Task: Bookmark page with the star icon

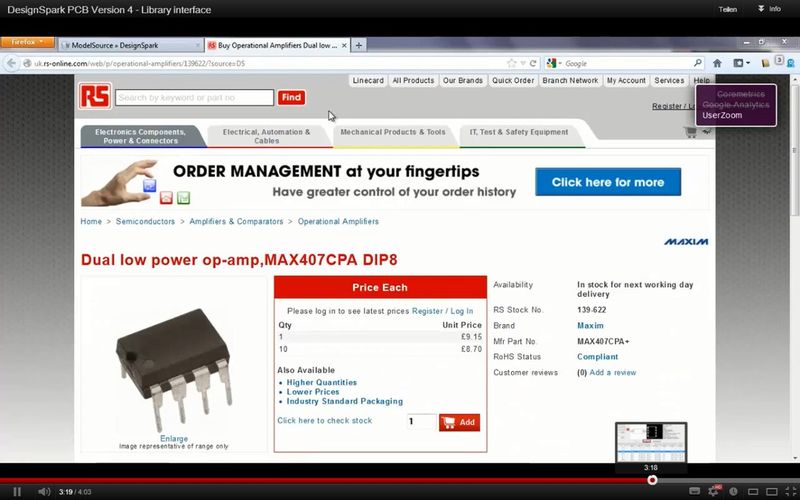Action: pyautogui.click(x=512, y=63)
